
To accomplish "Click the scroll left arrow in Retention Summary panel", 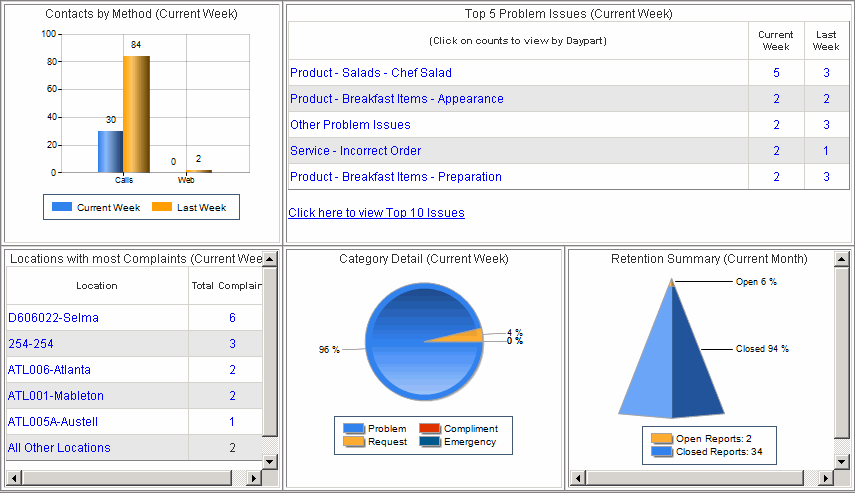I will pos(577,479).
